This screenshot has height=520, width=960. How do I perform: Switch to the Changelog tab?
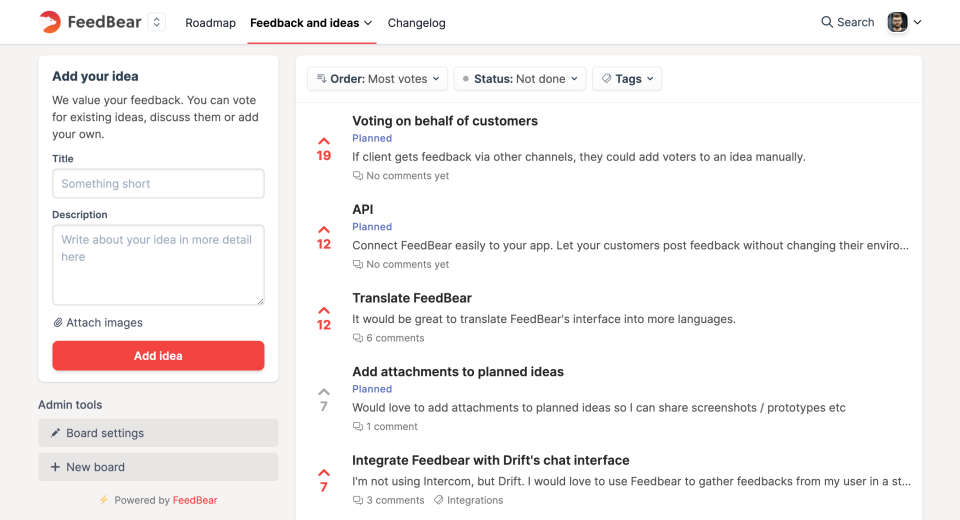coord(416,23)
